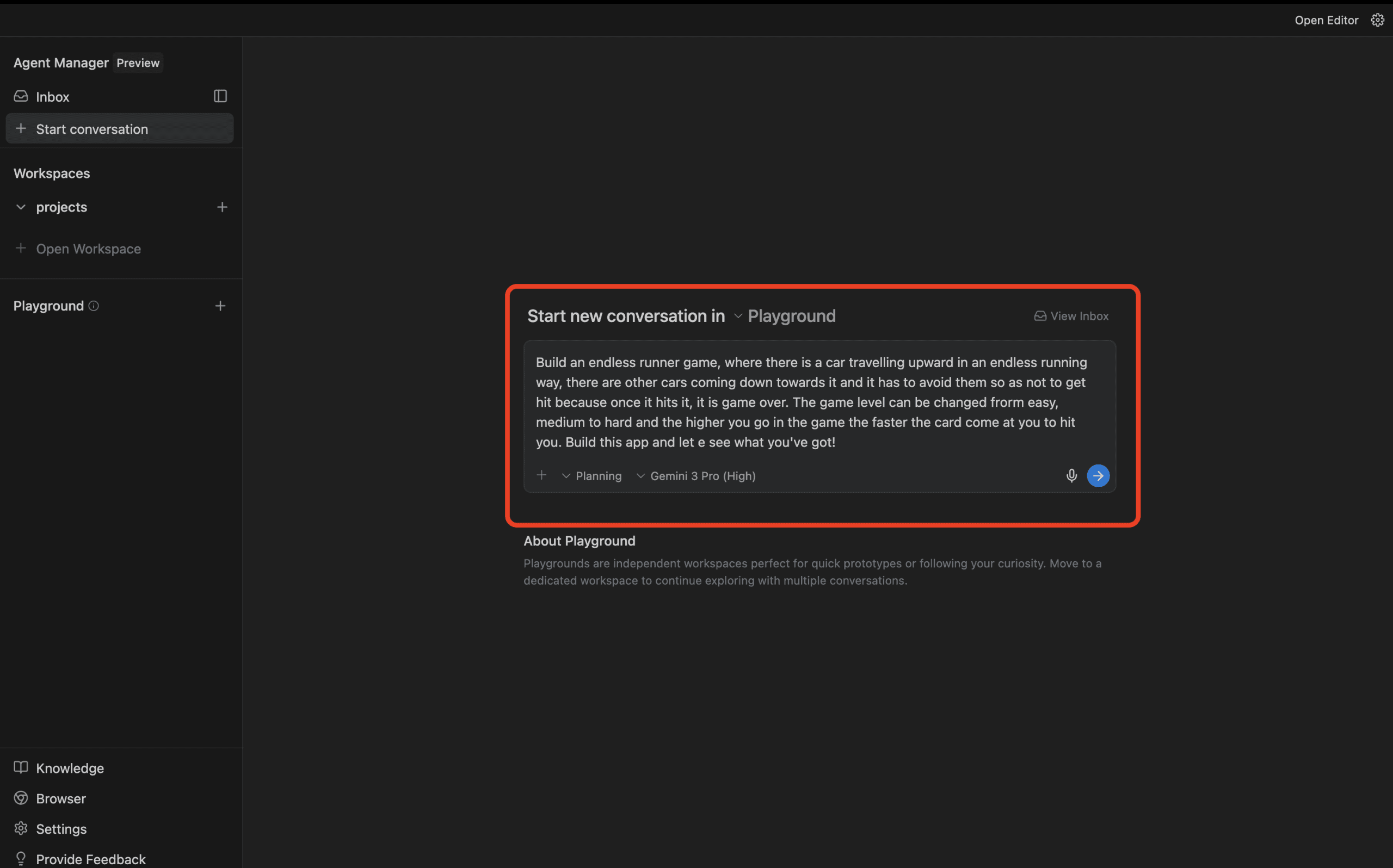Collapse the projects tree with its chevron
Image resolution: width=1393 pixels, height=868 pixels.
click(21, 207)
